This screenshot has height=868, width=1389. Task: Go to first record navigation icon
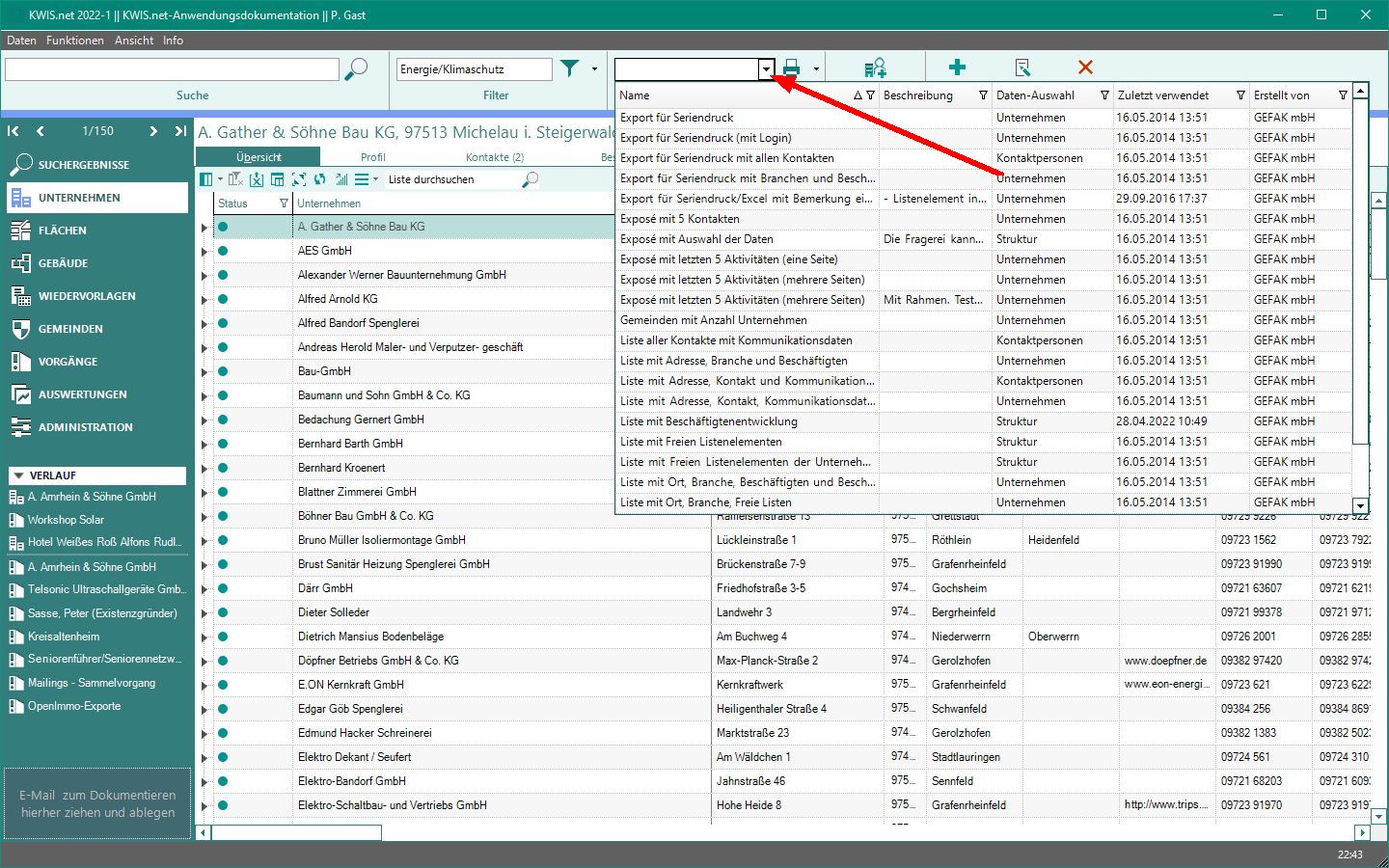tap(14, 131)
